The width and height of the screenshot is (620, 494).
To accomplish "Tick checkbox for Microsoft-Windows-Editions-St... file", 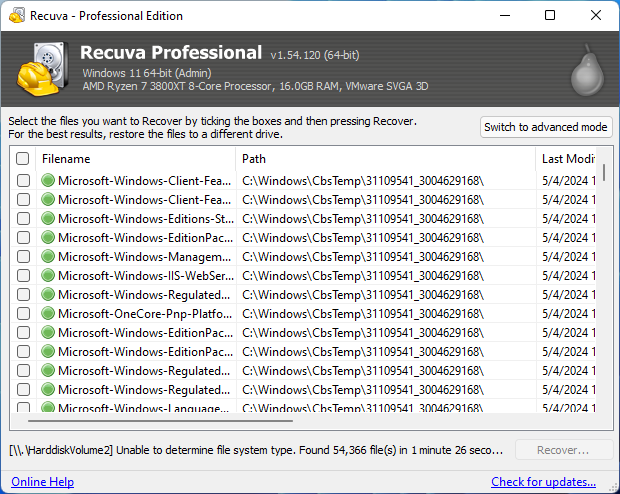I will (23, 218).
